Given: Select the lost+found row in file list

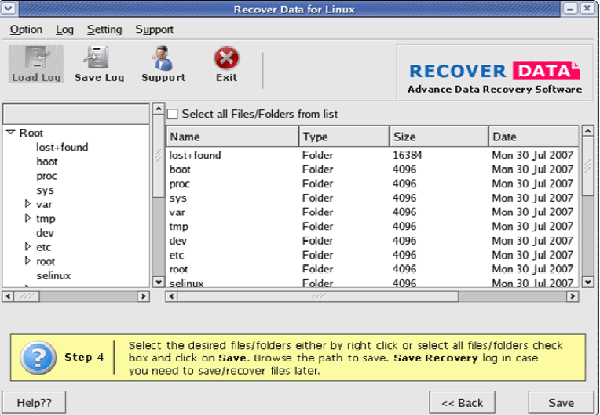Looking at the screenshot, I should pos(372,155).
